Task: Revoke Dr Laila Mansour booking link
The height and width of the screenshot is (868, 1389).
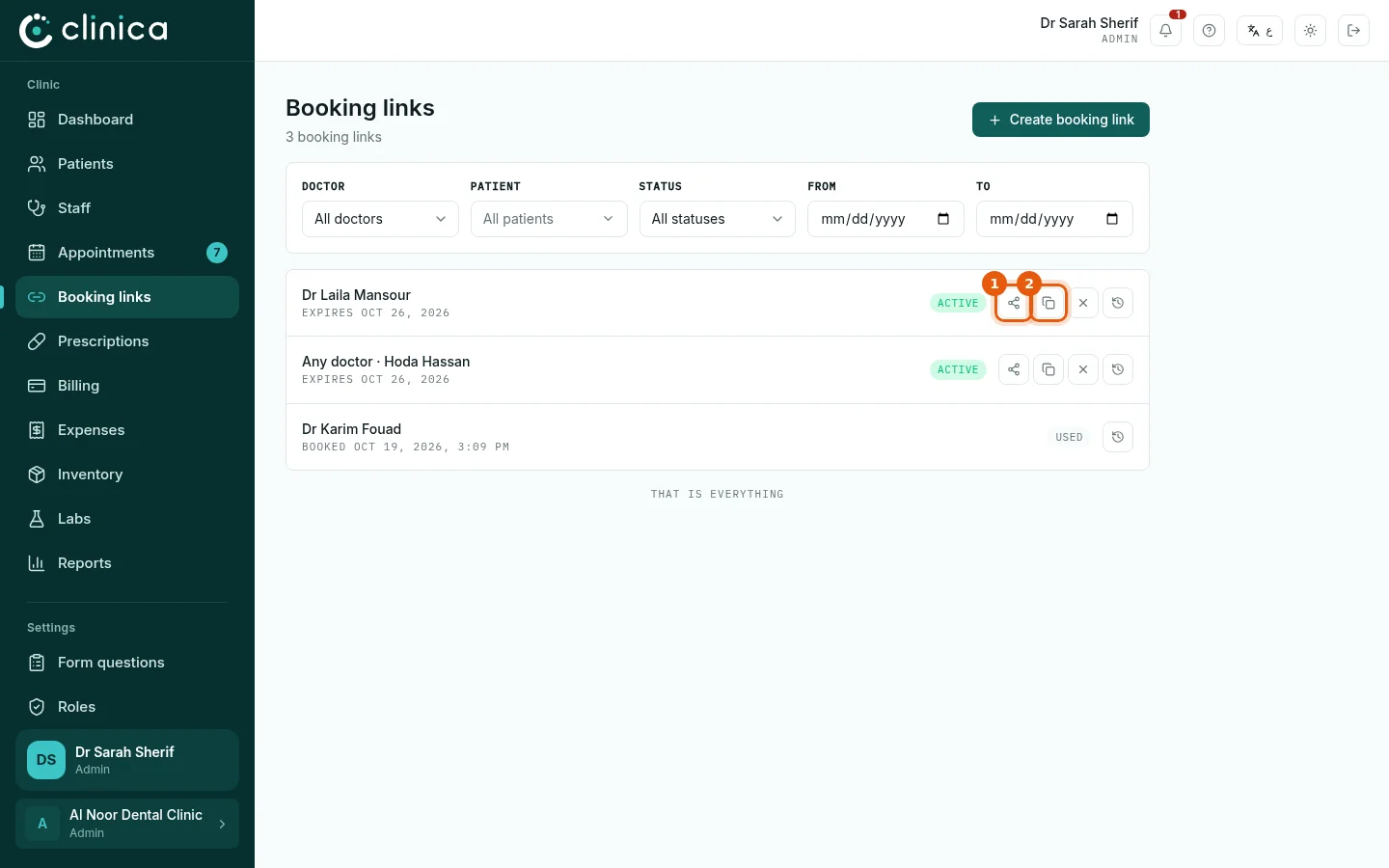Action: coord(1083,303)
